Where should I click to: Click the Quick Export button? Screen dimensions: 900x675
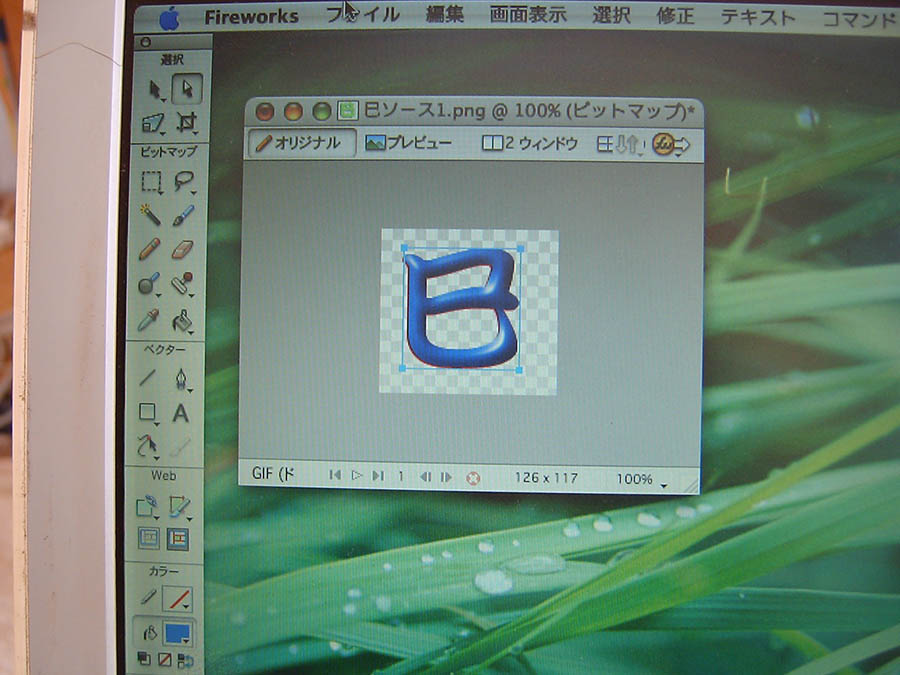(x=671, y=145)
